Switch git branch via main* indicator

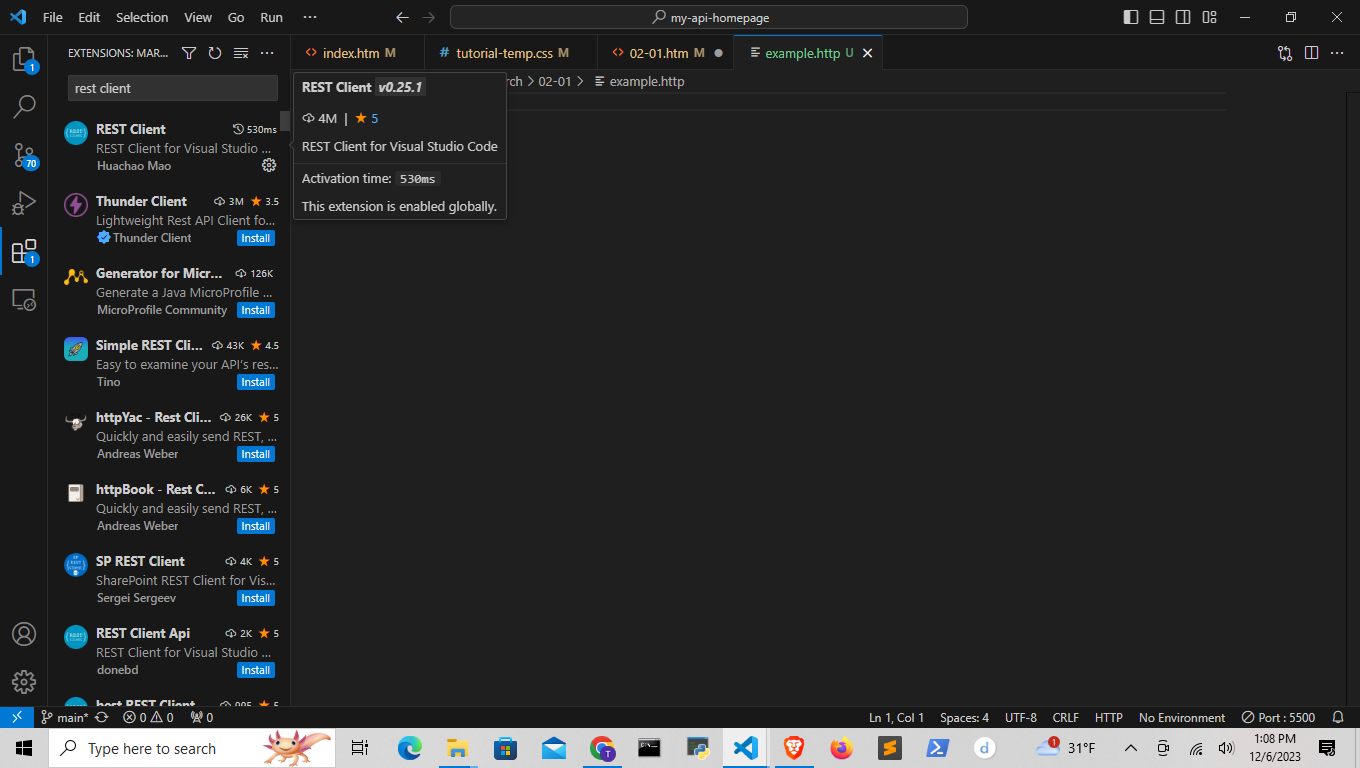[65, 717]
